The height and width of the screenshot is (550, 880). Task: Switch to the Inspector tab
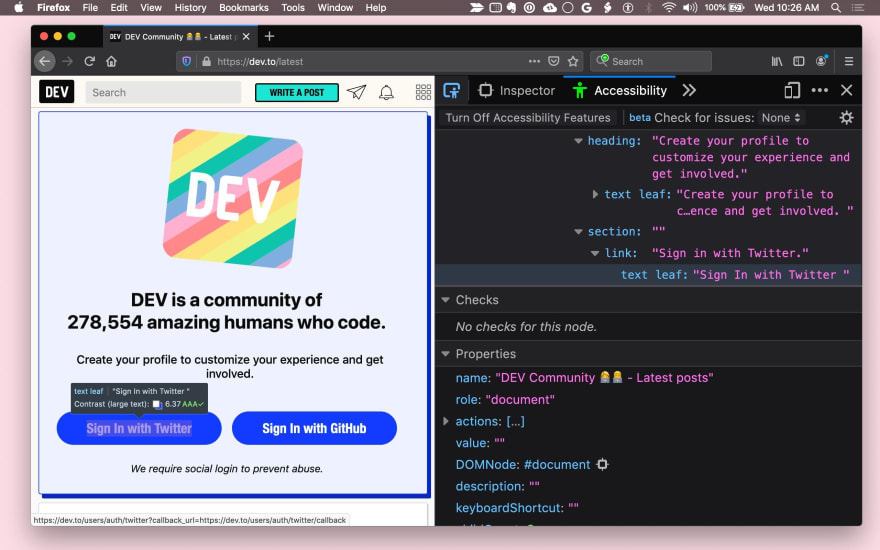pos(517,90)
